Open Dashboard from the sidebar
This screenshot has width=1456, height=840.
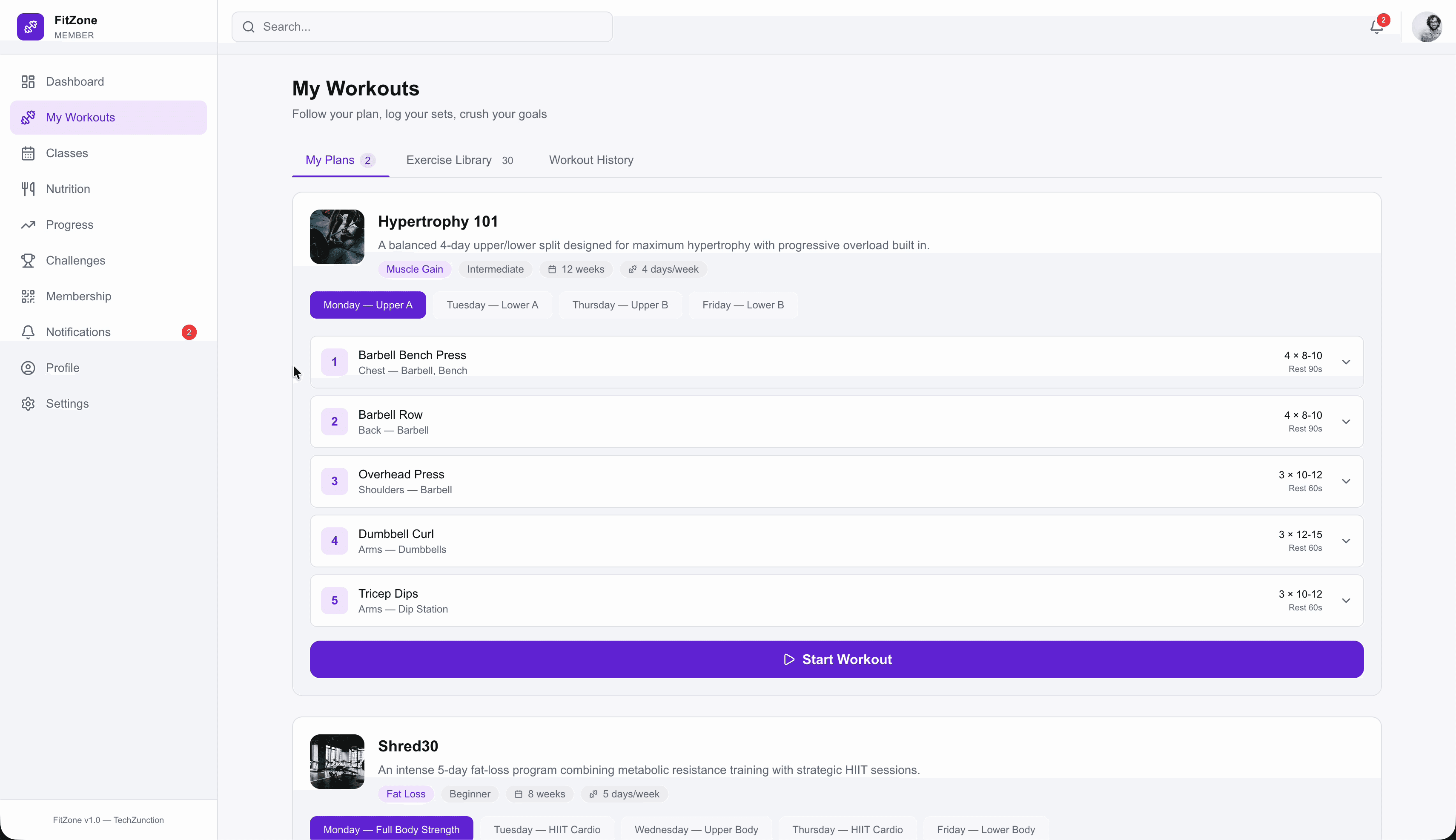[75, 81]
